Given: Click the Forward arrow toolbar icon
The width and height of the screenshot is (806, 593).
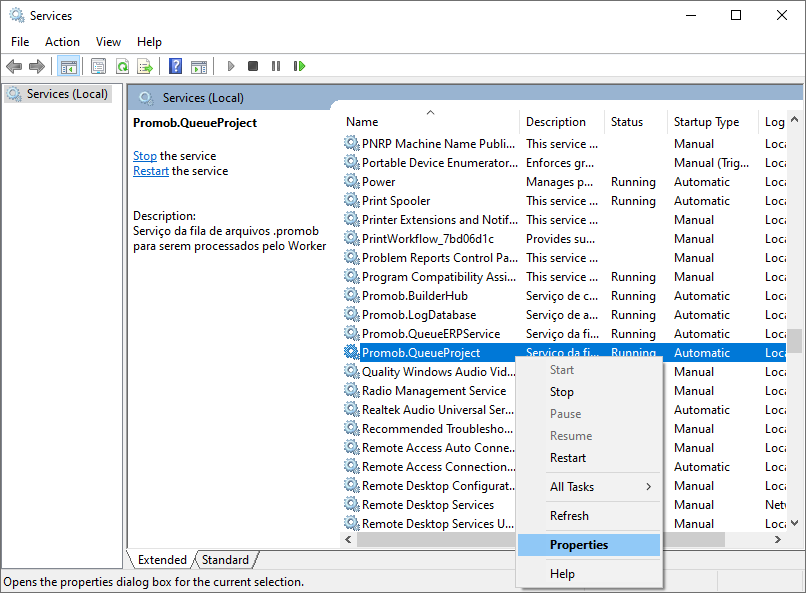Looking at the screenshot, I should tap(37, 66).
